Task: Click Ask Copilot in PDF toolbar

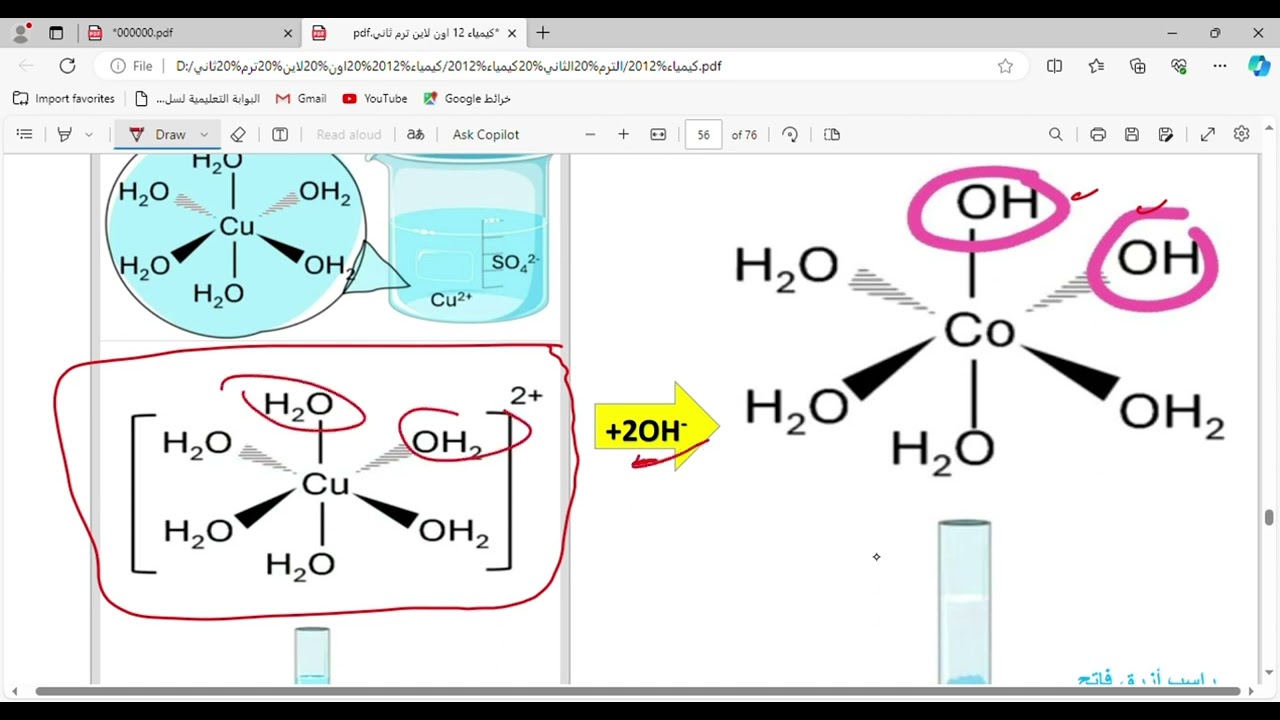Action: (x=486, y=134)
